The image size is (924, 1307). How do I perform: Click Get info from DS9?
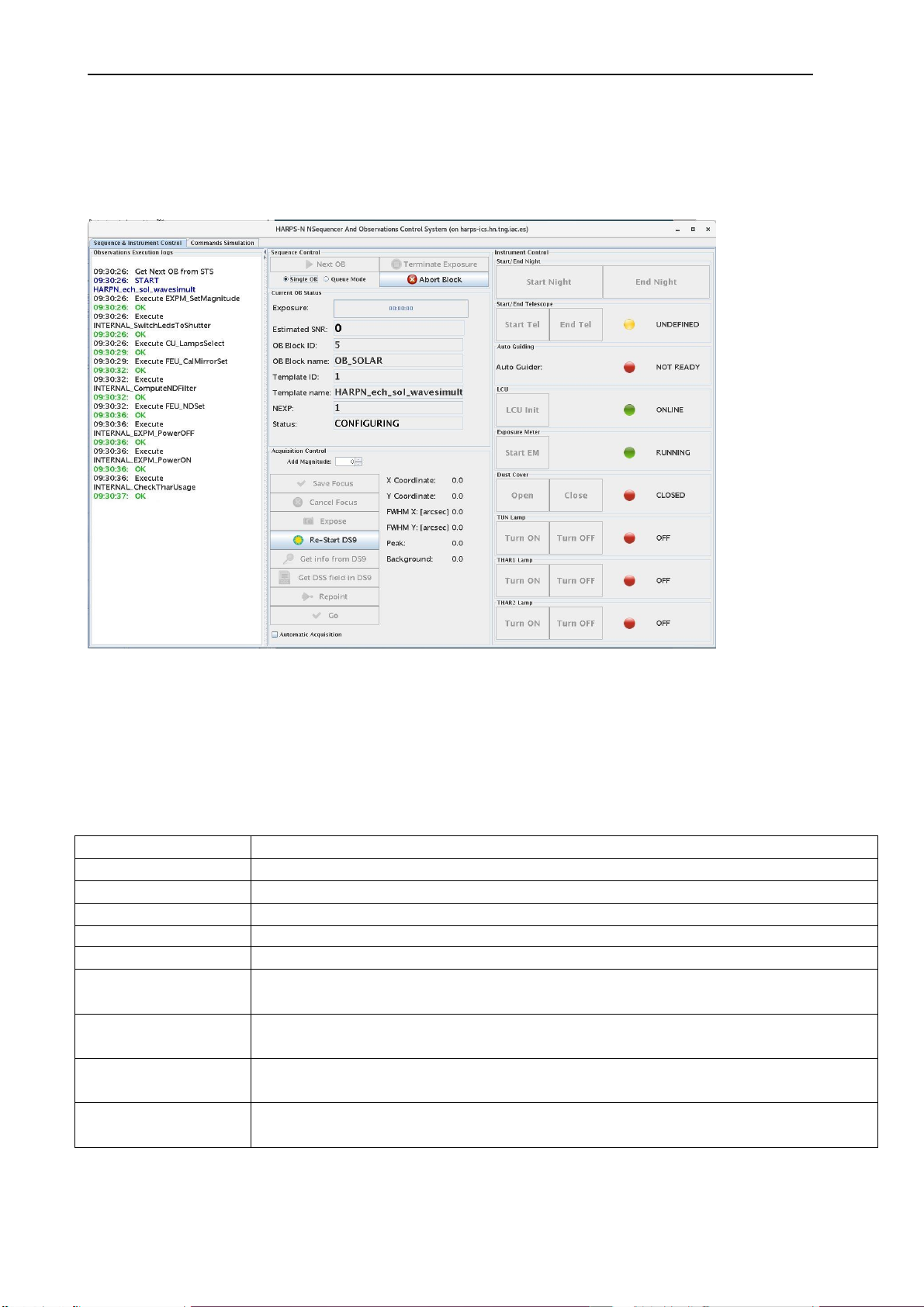coord(324,559)
